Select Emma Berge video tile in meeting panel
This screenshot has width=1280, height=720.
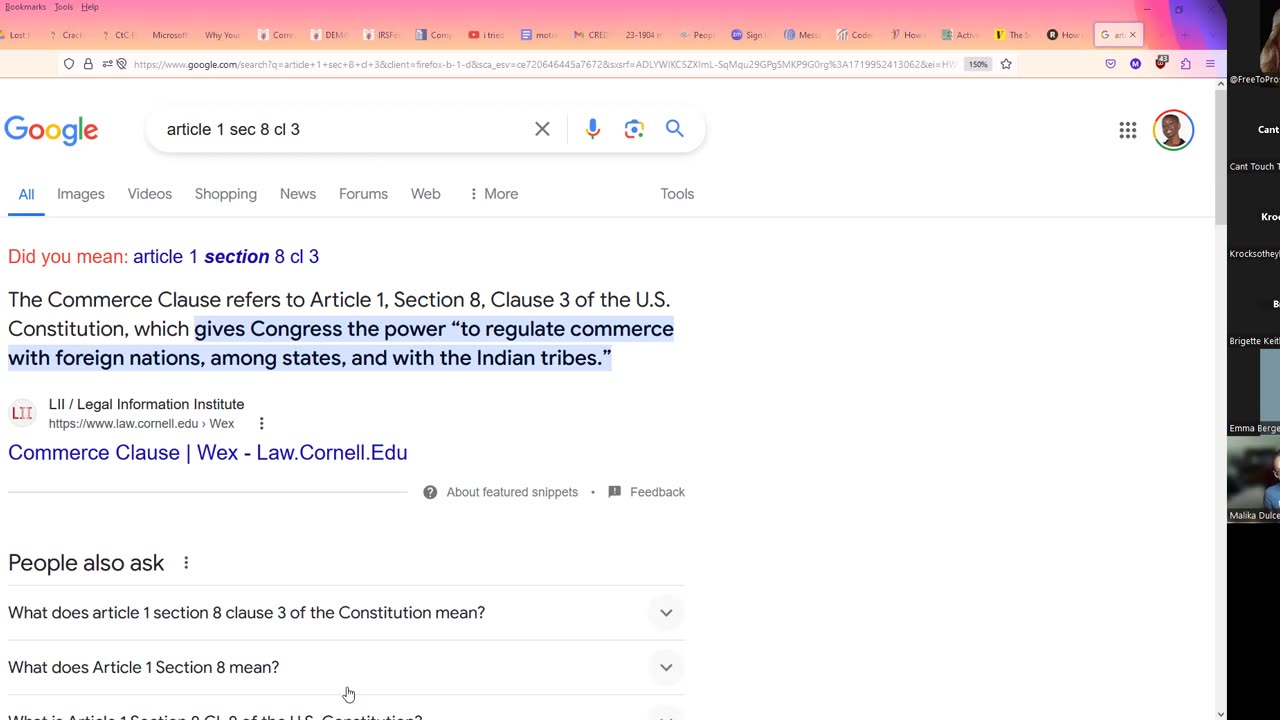point(1254,391)
